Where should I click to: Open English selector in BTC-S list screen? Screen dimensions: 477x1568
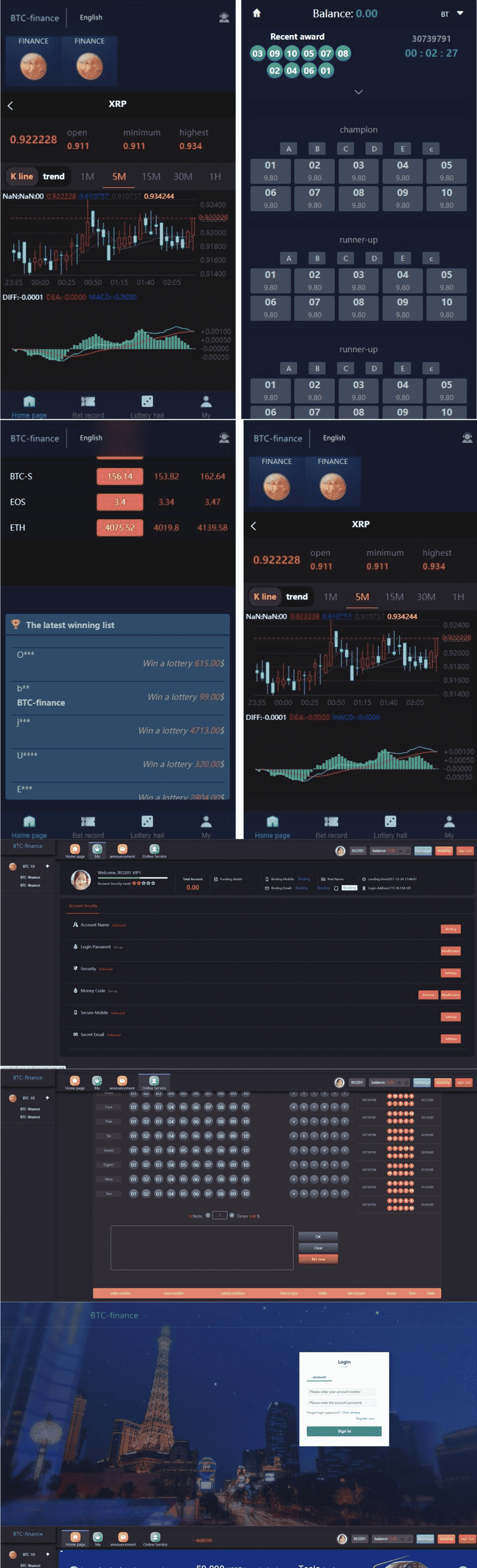tap(91, 438)
